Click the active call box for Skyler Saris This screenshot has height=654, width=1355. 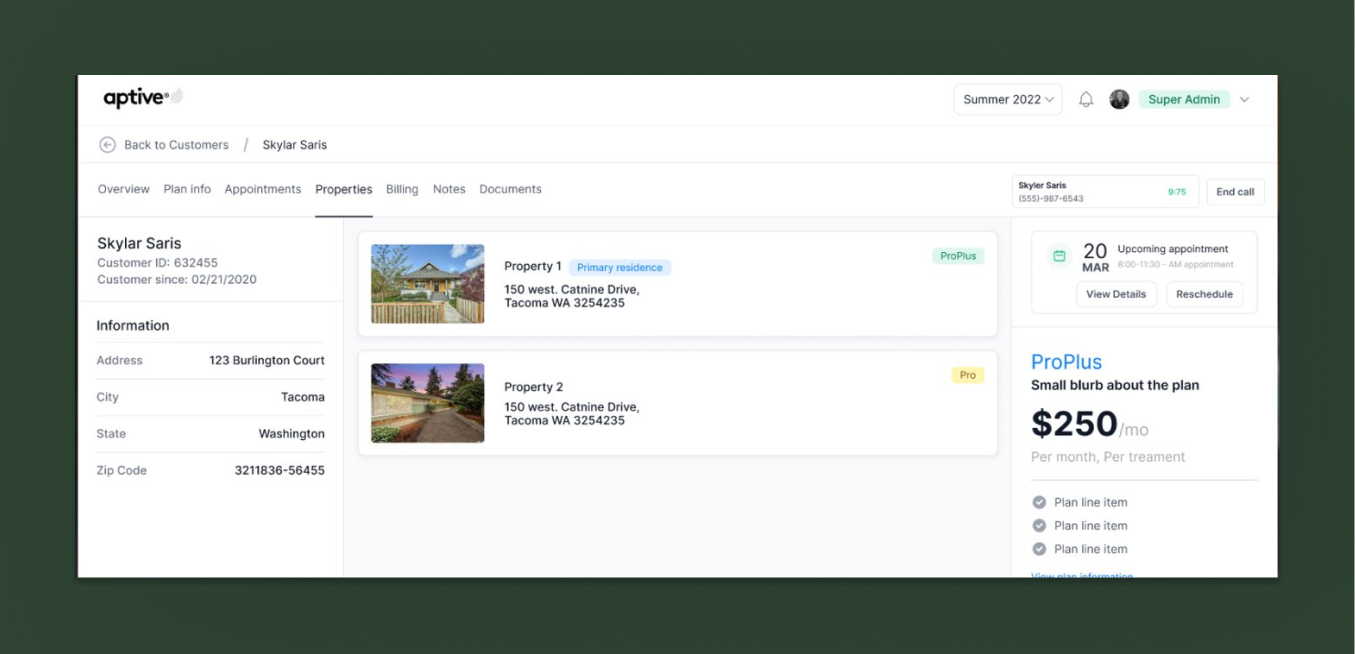[1105, 192]
